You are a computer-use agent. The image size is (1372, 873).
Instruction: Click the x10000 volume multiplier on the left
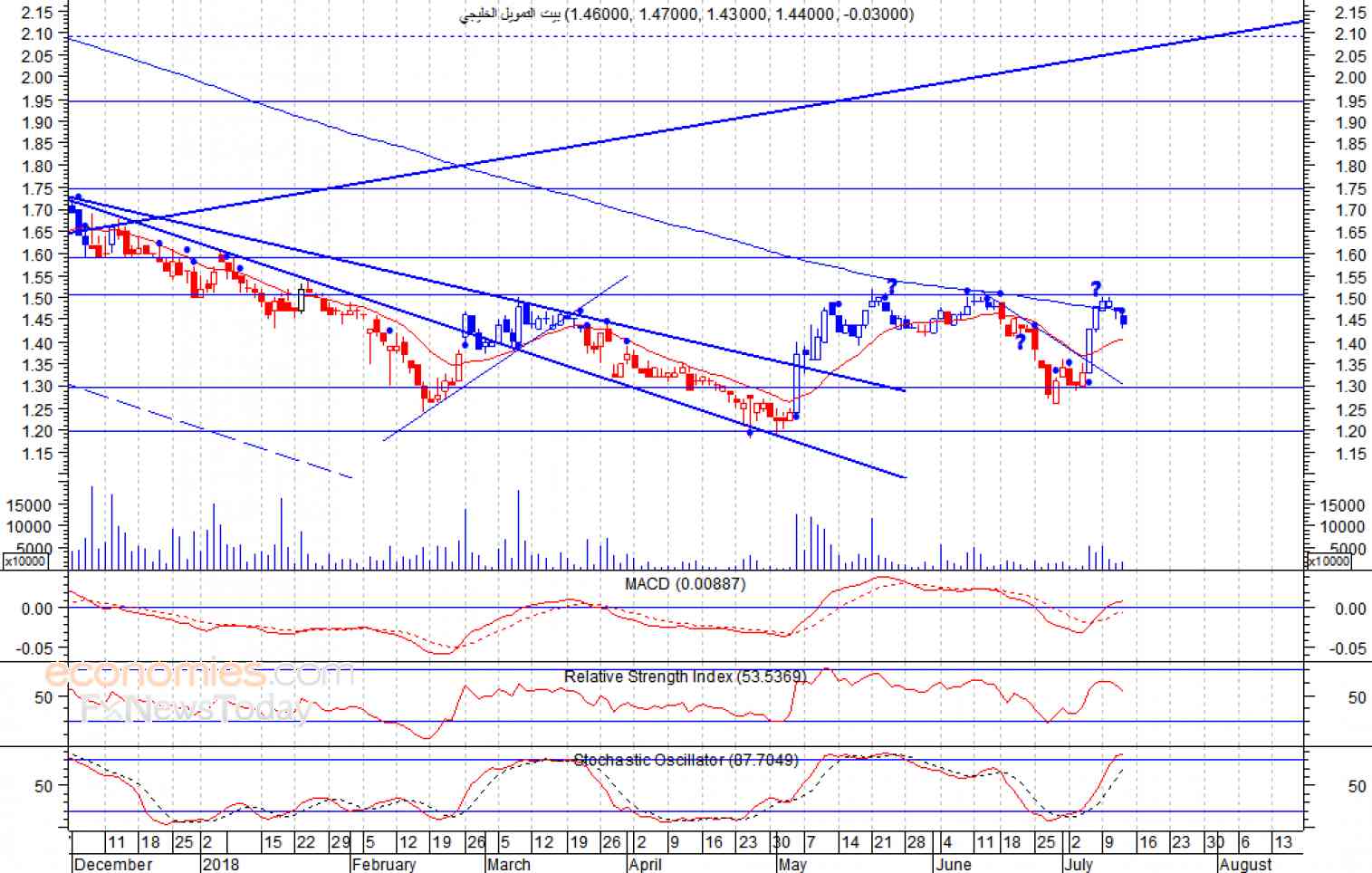pyautogui.click(x=25, y=561)
